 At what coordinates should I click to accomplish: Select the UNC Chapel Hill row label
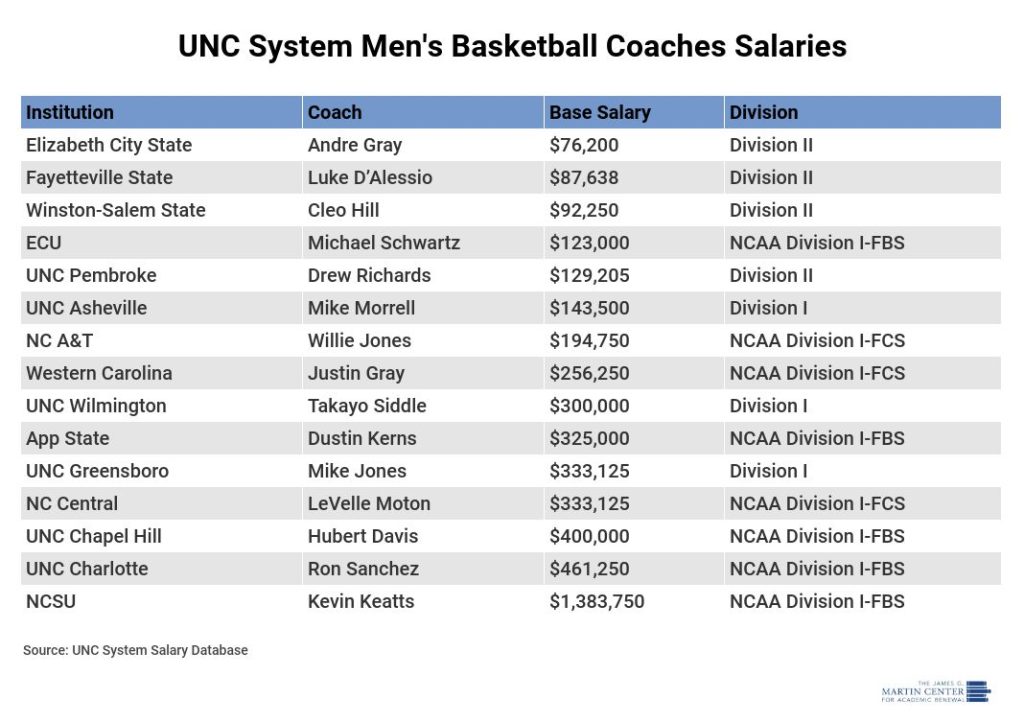pos(94,536)
